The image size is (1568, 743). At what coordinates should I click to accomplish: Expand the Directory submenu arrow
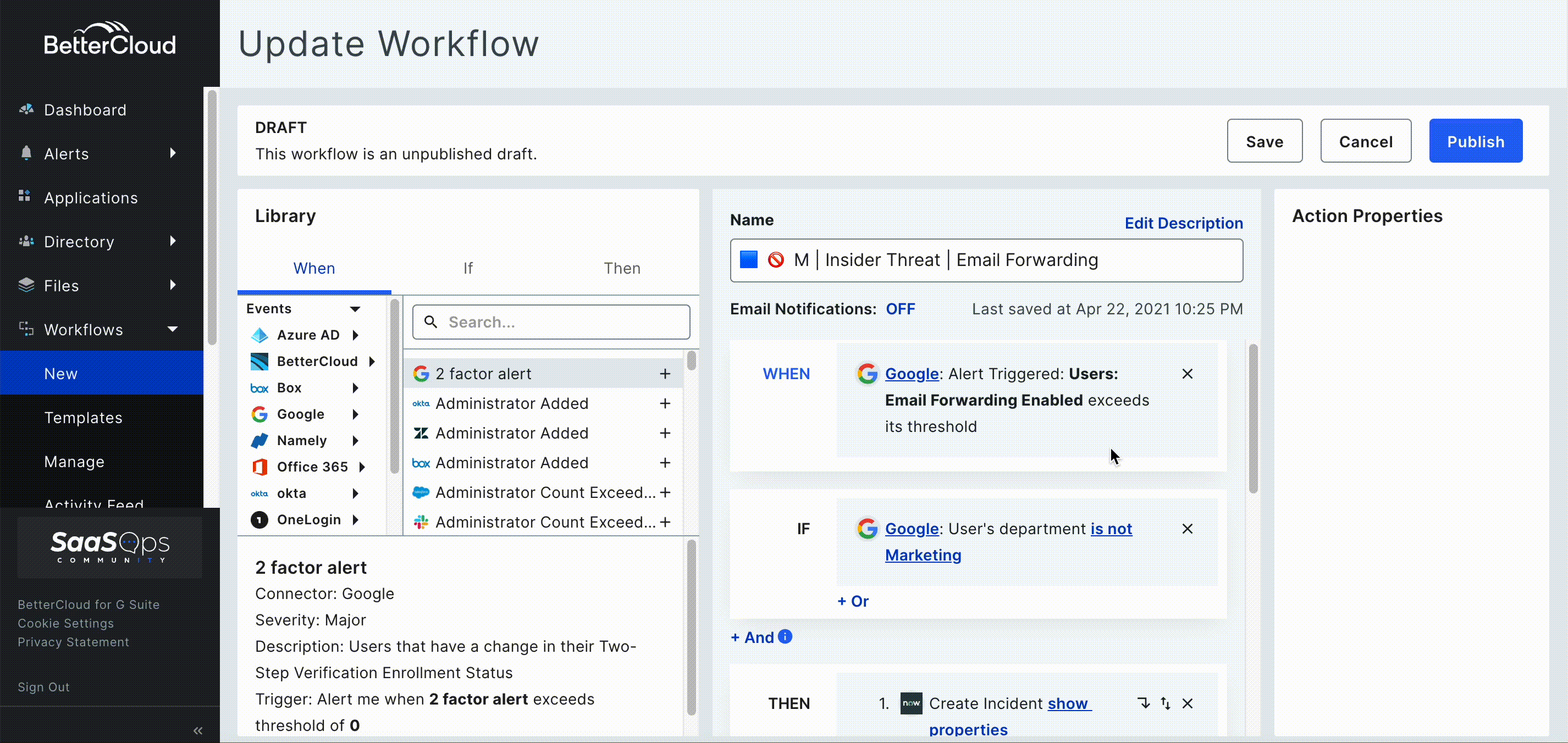[x=173, y=241]
